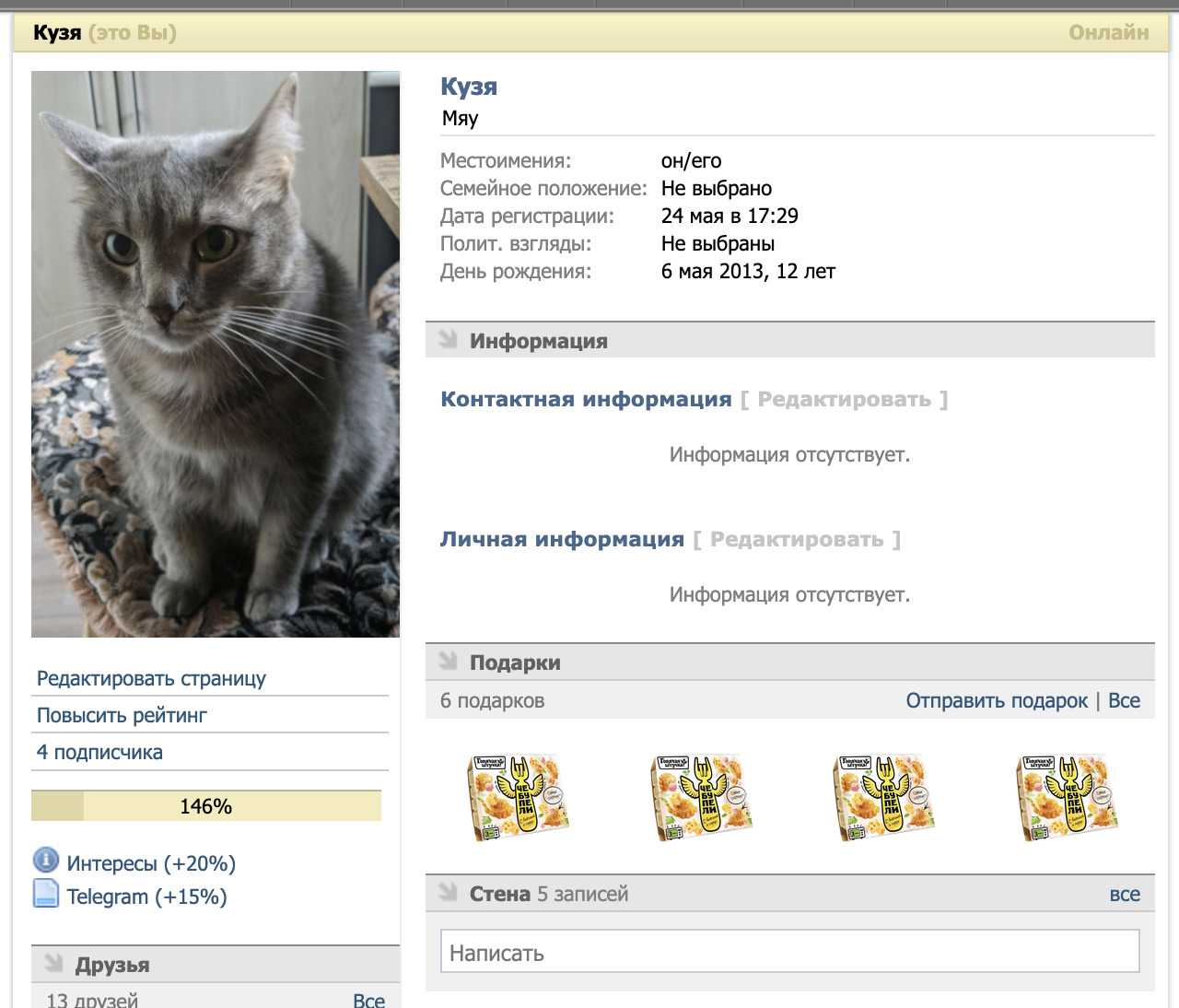Click Личная информация heading
1179x1008 pixels.
(x=562, y=539)
